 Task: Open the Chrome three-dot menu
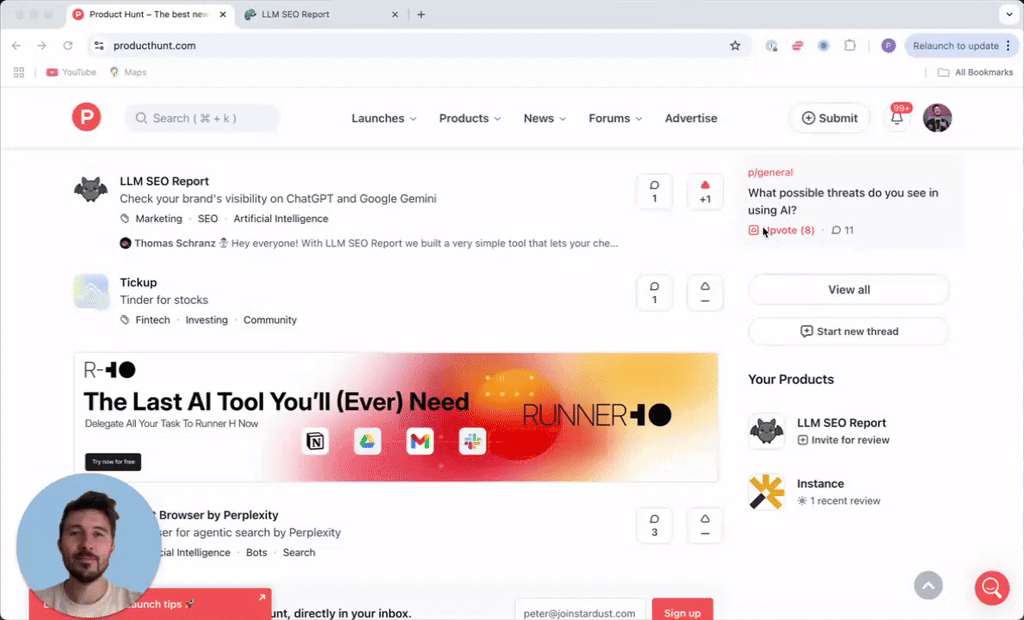tap(1008, 46)
